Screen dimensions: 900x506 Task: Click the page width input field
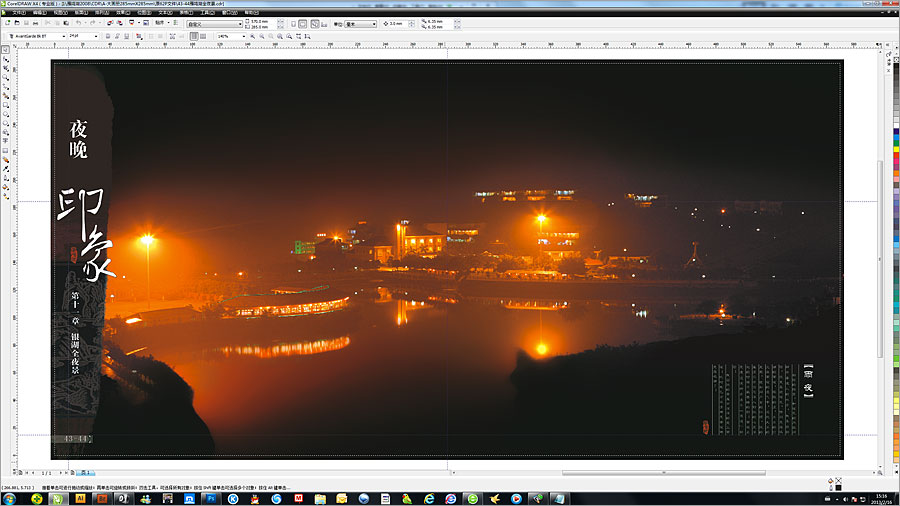tap(260, 20)
